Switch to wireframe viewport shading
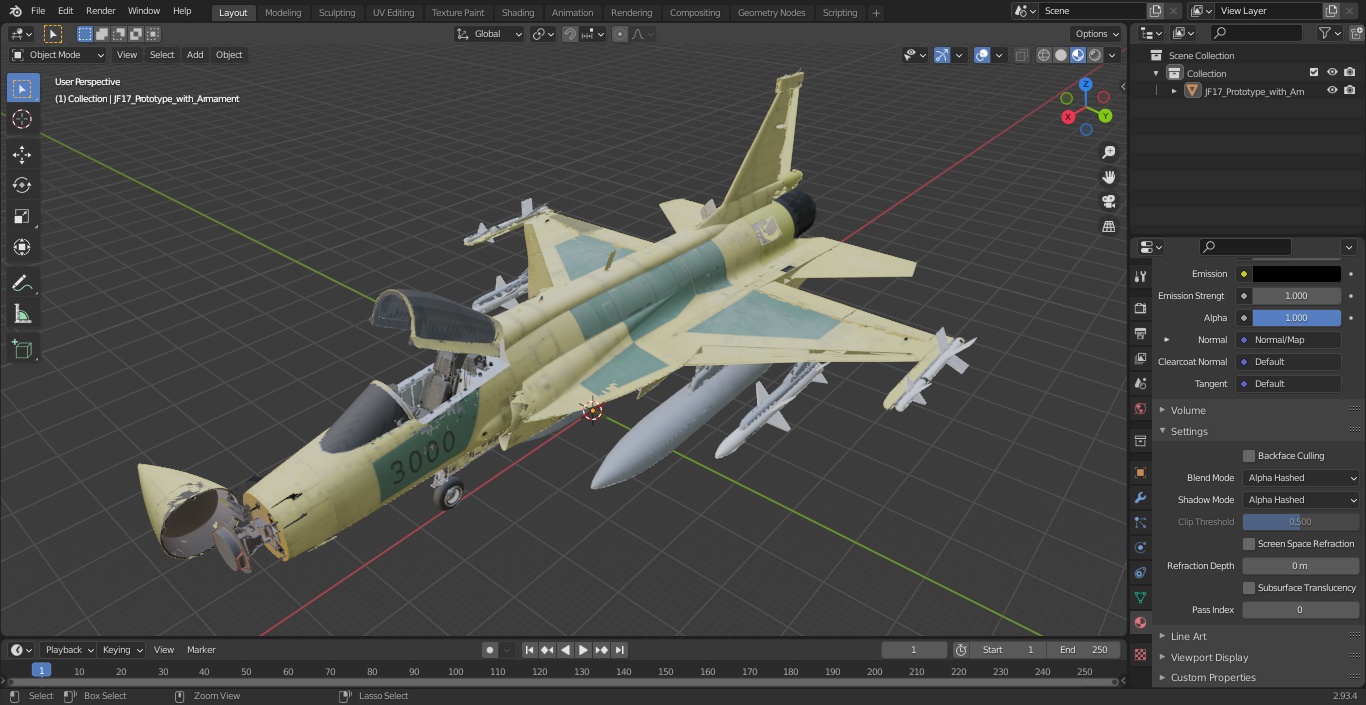 (x=1044, y=55)
